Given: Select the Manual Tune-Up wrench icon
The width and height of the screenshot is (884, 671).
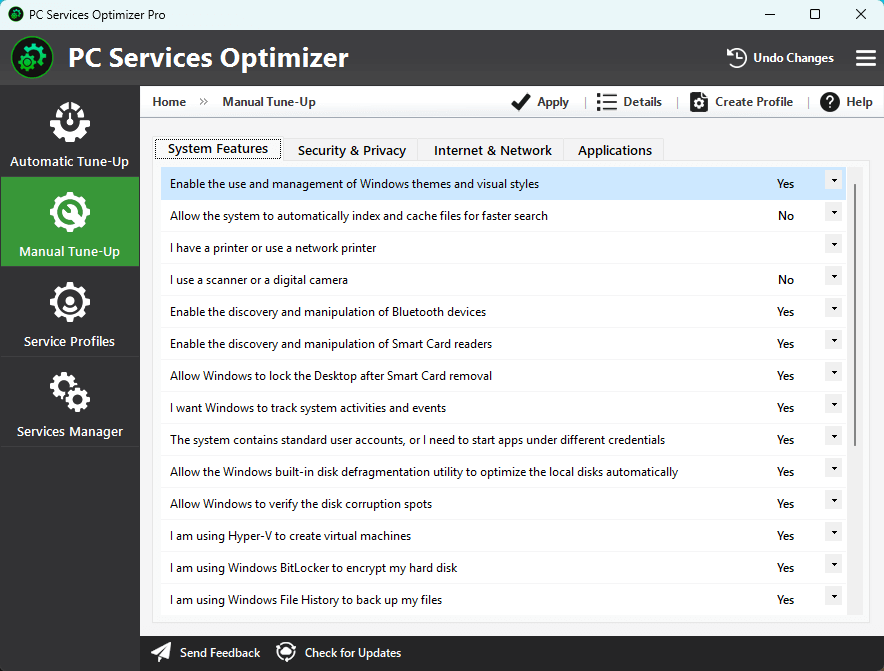Looking at the screenshot, I should point(69,212).
